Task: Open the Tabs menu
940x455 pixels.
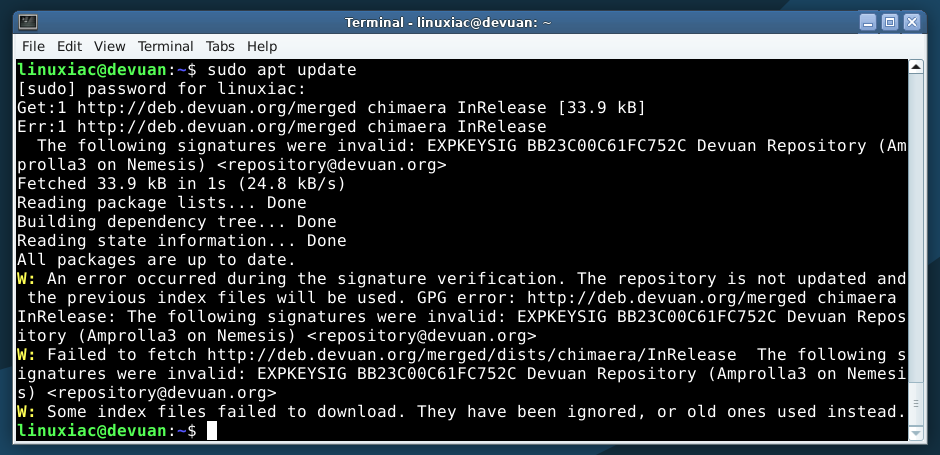Action: coord(220,46)
